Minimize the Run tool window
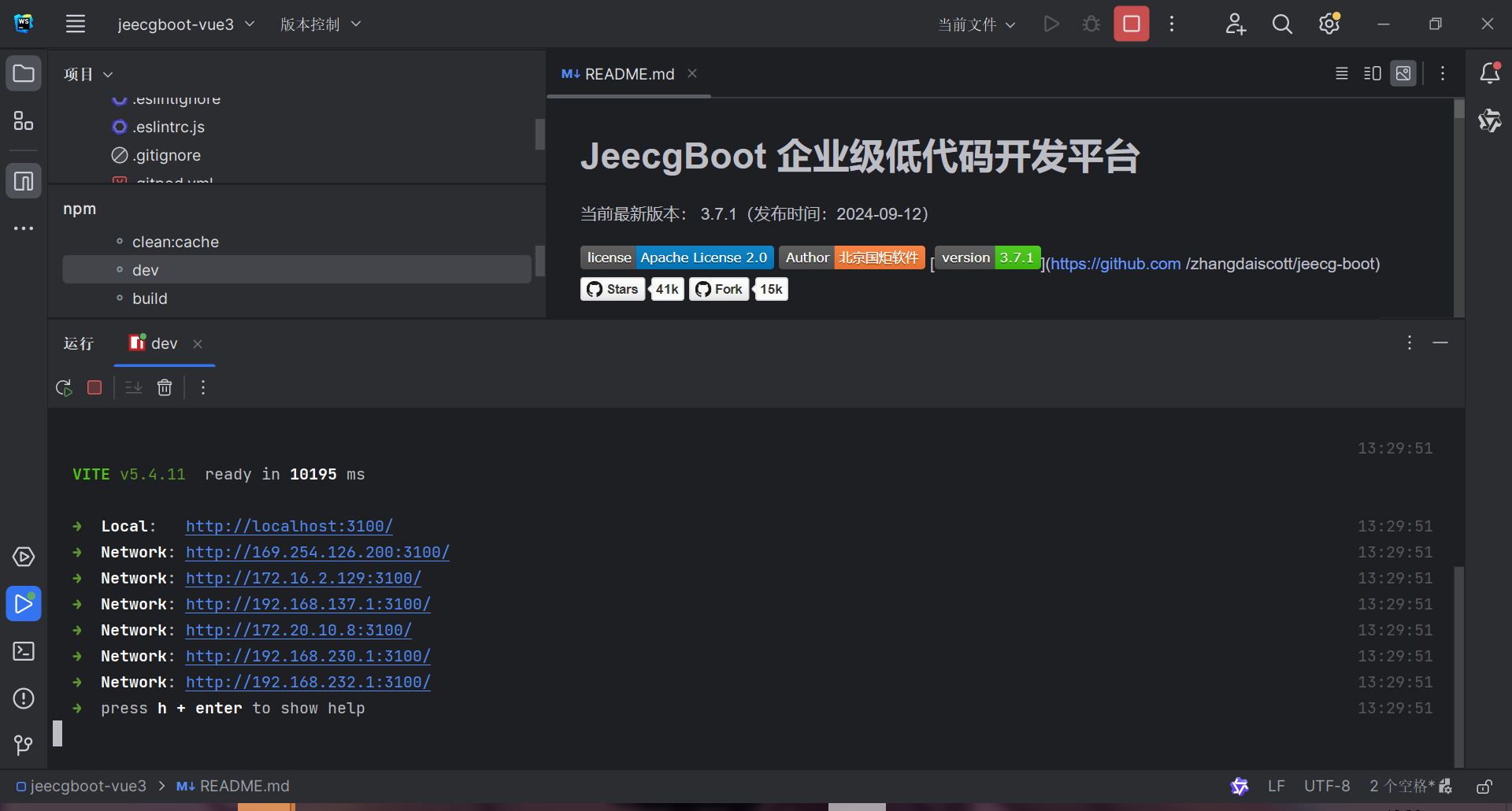Image resolution: width=1512 pixels, height=811 pixels. click(x=1440, y=343)
